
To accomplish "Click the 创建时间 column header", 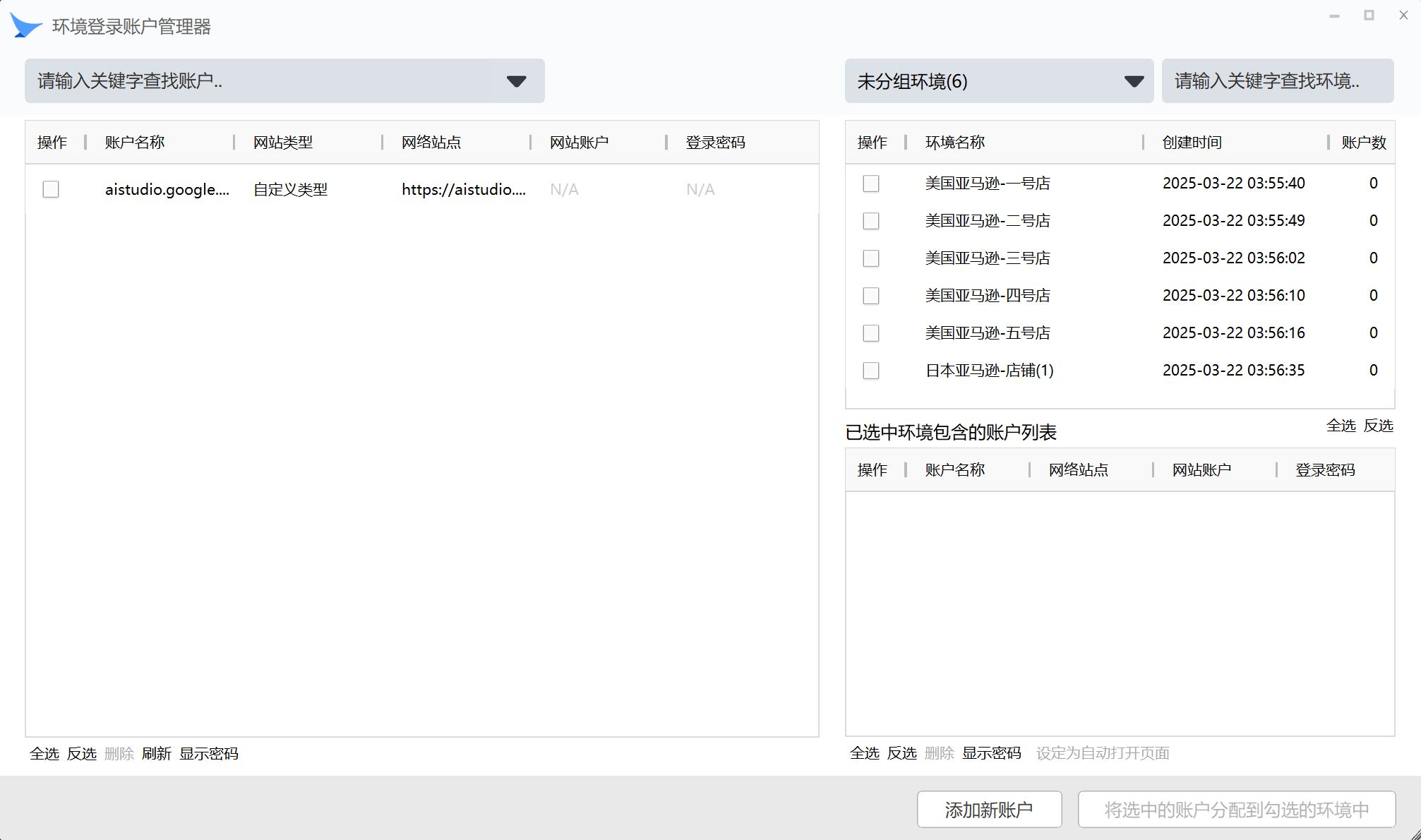I will tap(1192, 143).
